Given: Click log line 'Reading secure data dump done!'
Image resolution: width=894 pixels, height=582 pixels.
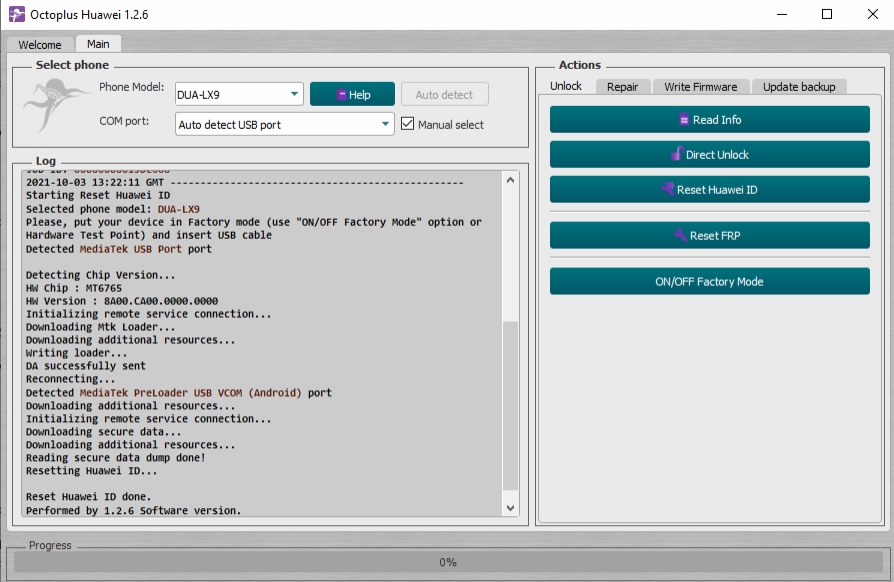Looking at the screenshot, I should coord(115,458).
